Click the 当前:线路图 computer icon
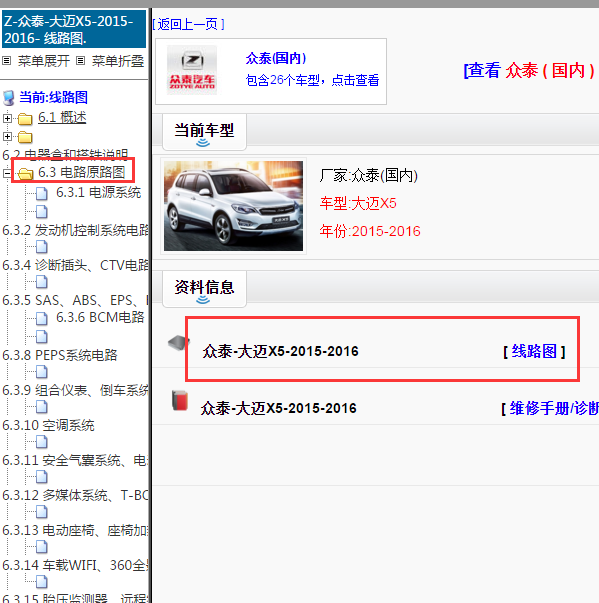Viewport: 599px width, 603px height. tap(9, 98)
